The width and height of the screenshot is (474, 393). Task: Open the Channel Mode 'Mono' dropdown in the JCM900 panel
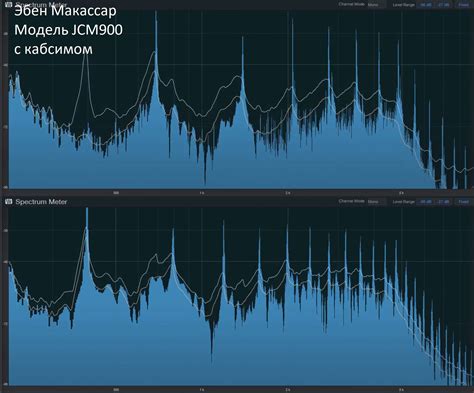(x=376, y=5)
